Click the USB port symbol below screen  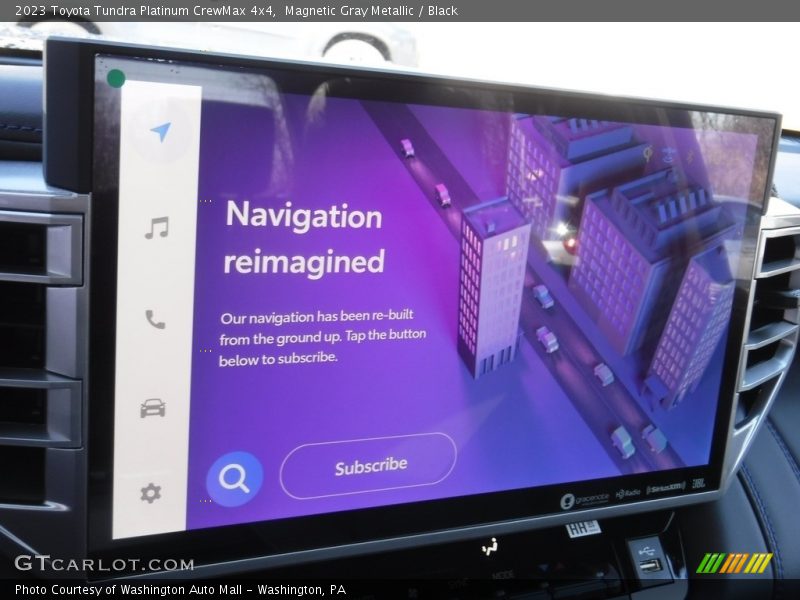[x=646, y=551]
